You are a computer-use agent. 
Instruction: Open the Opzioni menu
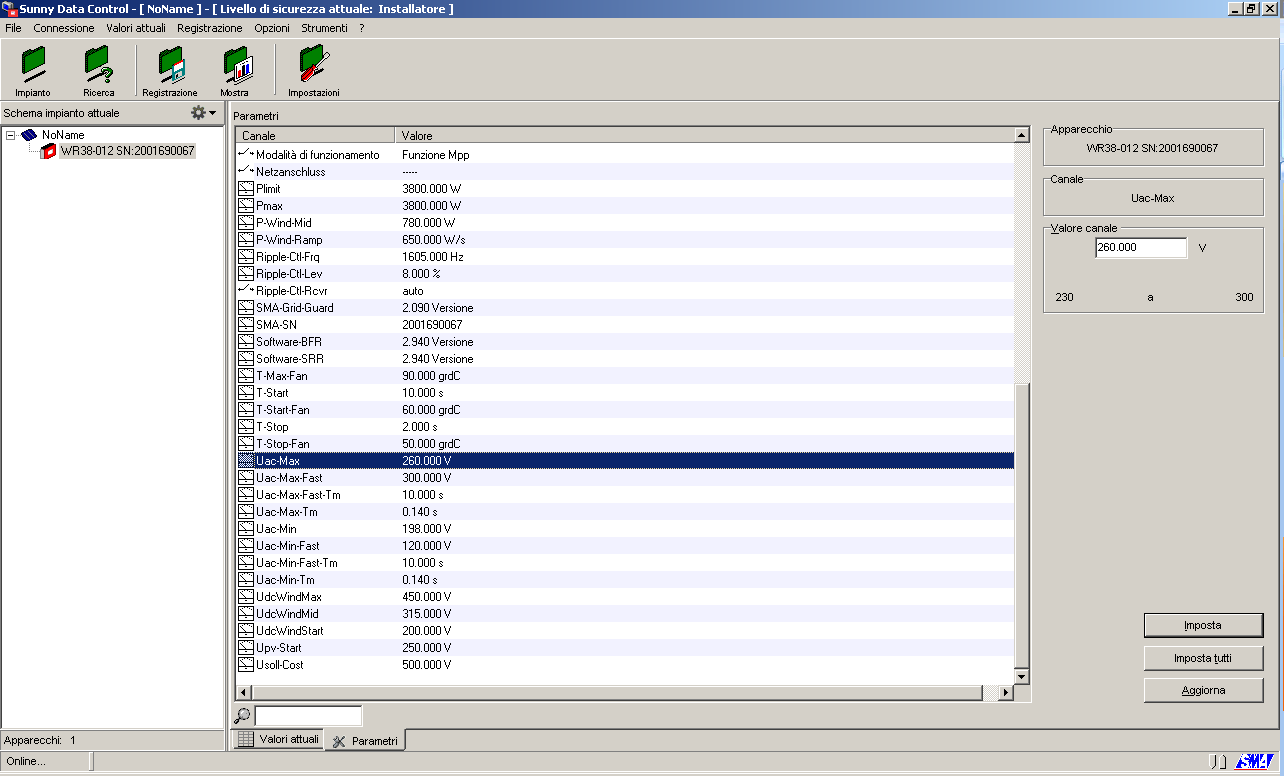tap(271, 28)
